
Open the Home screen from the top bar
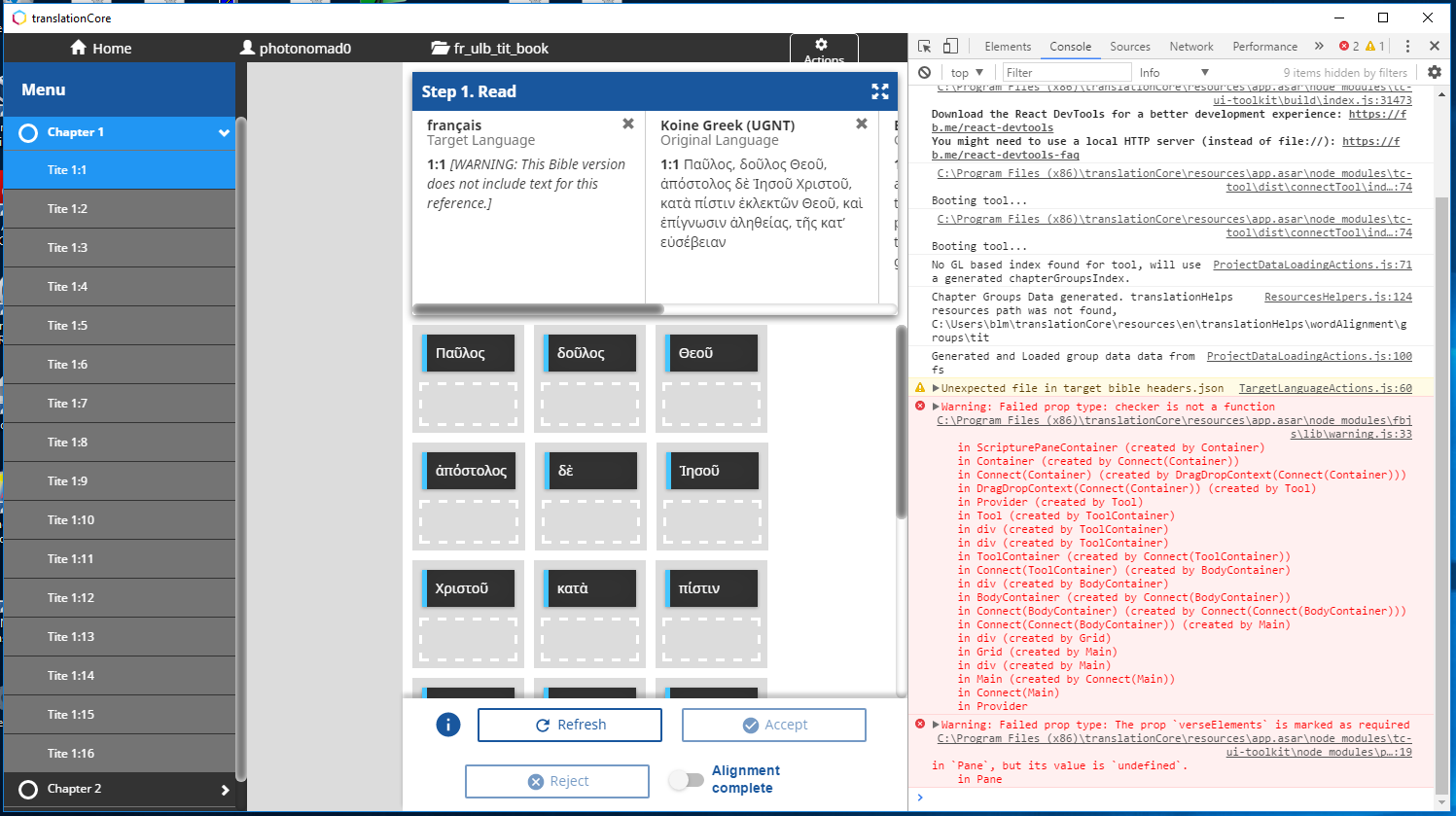click(x=101, y=48)
